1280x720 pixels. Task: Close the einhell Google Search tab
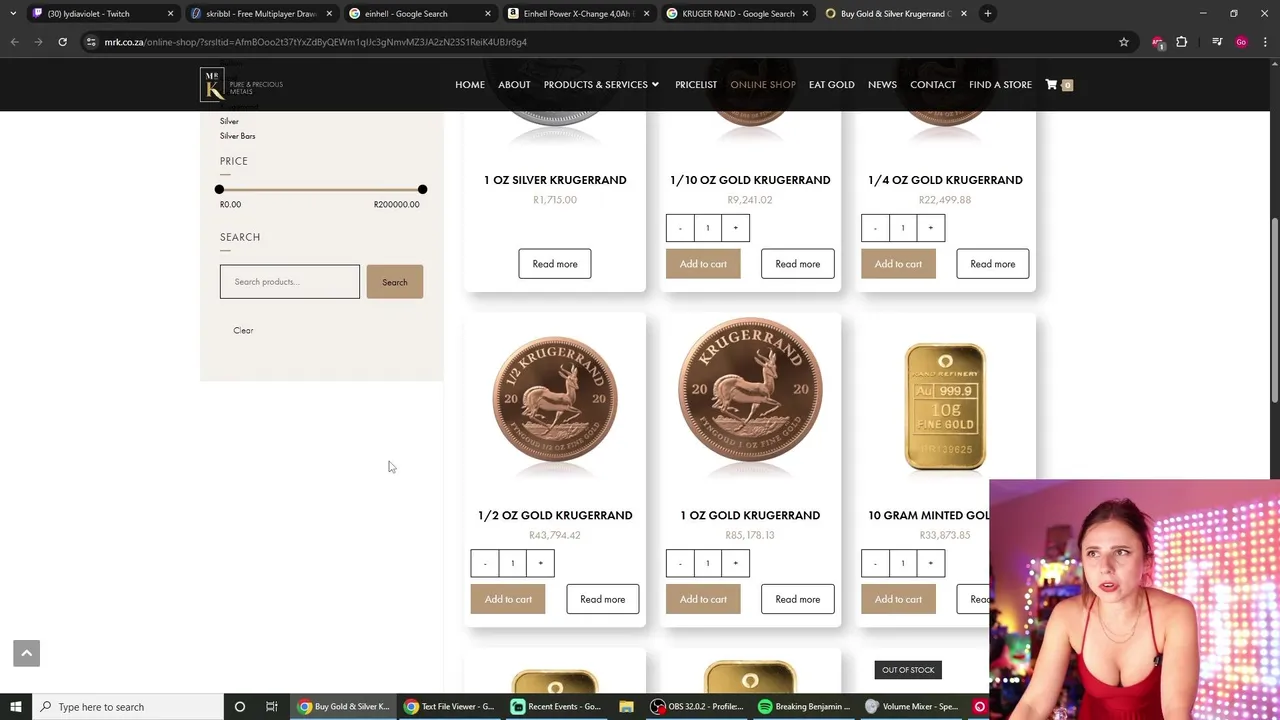point(488,14)
